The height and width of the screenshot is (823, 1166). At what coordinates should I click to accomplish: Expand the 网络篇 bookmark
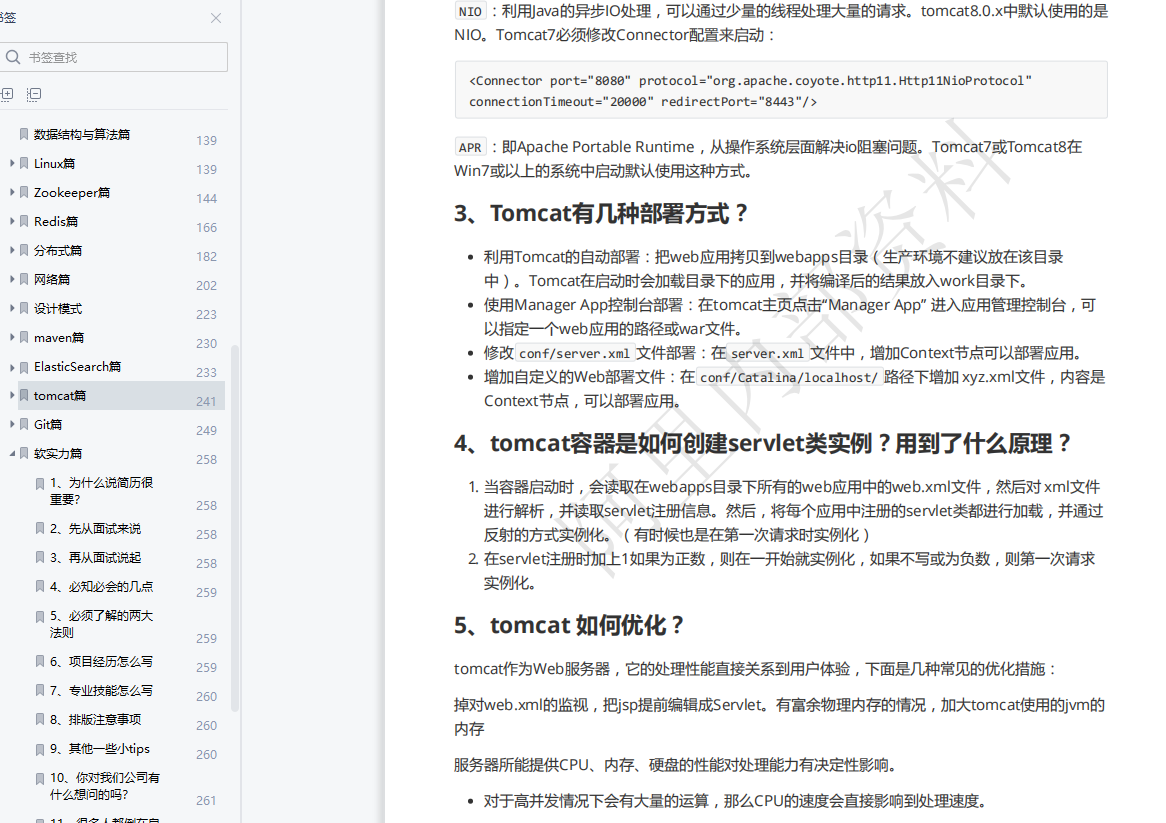pos(11,279)
